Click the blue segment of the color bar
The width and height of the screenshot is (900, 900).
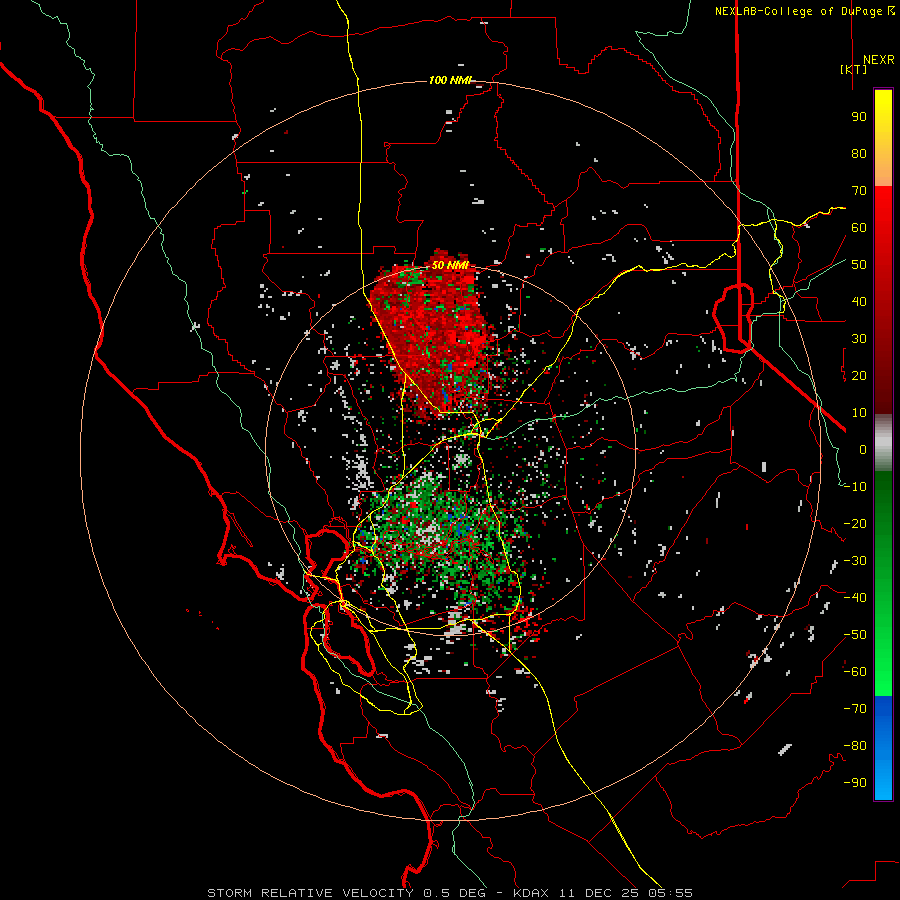click(x=883, y=748)
